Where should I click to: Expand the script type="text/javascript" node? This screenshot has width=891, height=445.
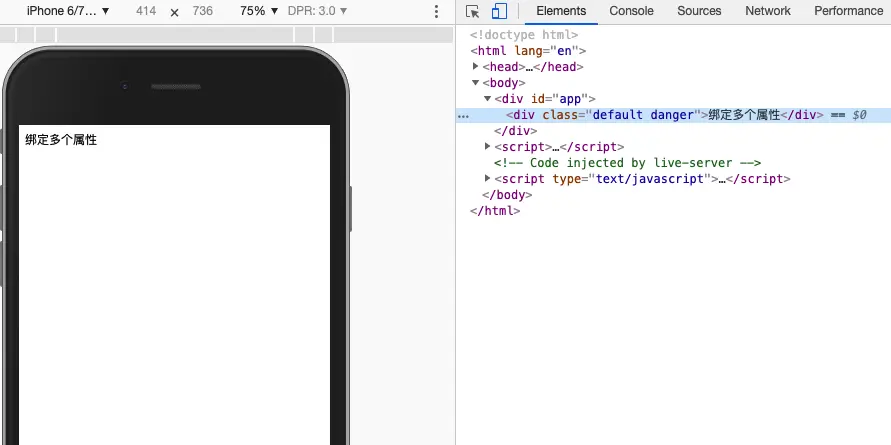[488, 178]
